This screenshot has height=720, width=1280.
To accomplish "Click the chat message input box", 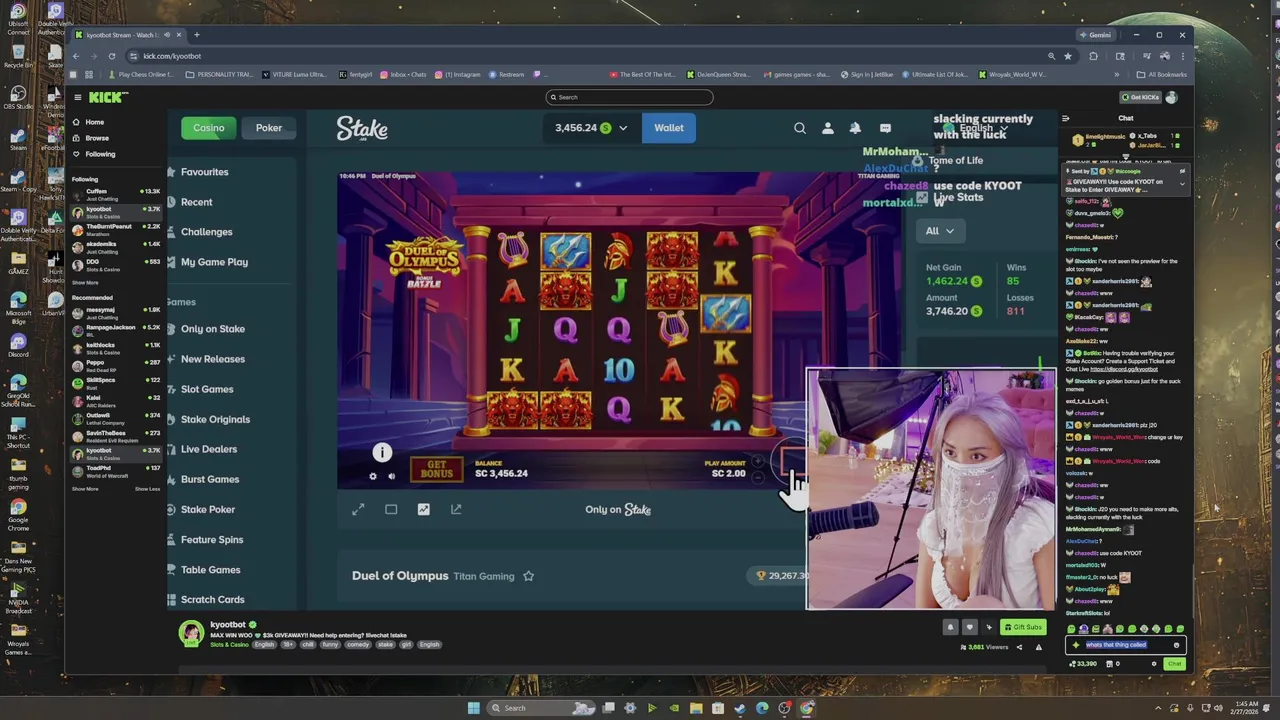I will click(1125, 645).
